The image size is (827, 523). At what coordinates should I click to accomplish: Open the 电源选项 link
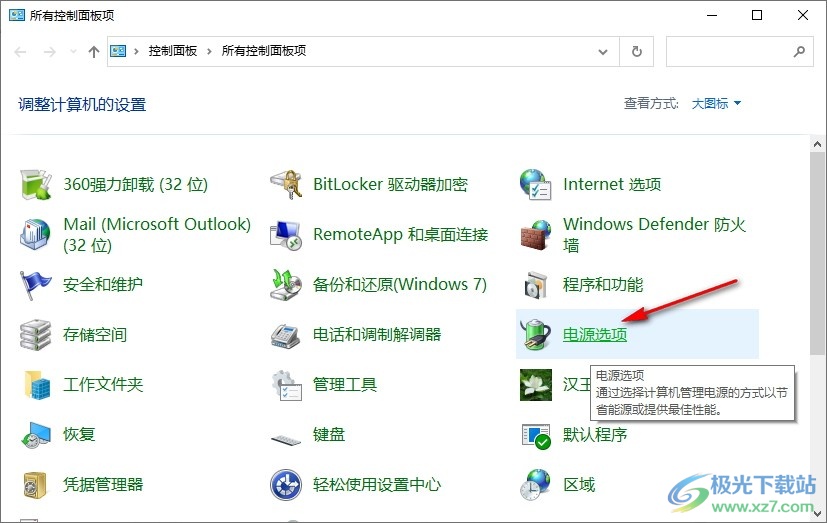click(595, 334)
